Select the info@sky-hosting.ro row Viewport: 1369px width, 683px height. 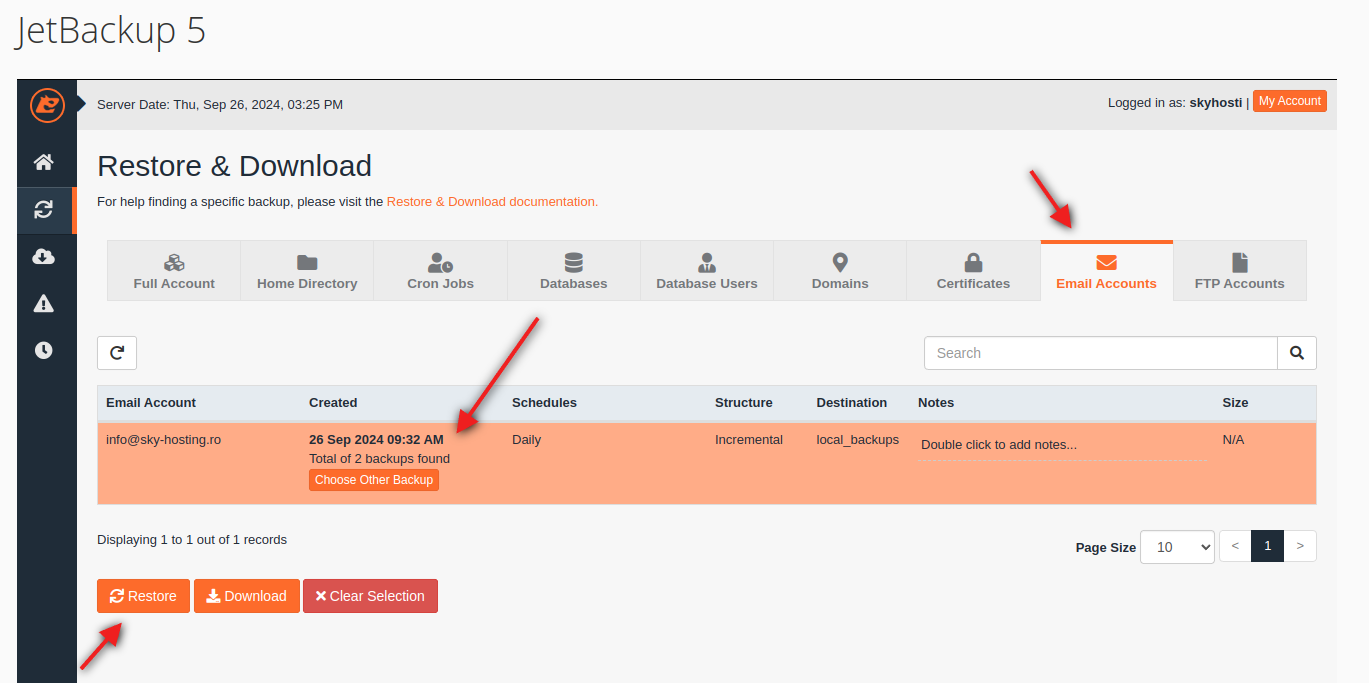(x=707, y=463)
